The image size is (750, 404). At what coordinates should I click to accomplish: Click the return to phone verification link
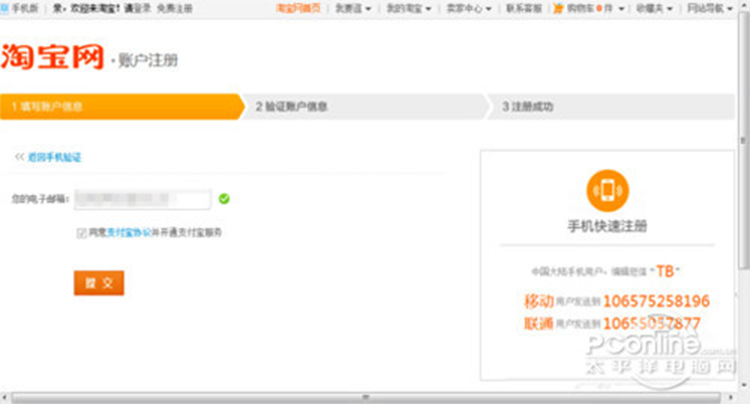[x=54, y=157]
